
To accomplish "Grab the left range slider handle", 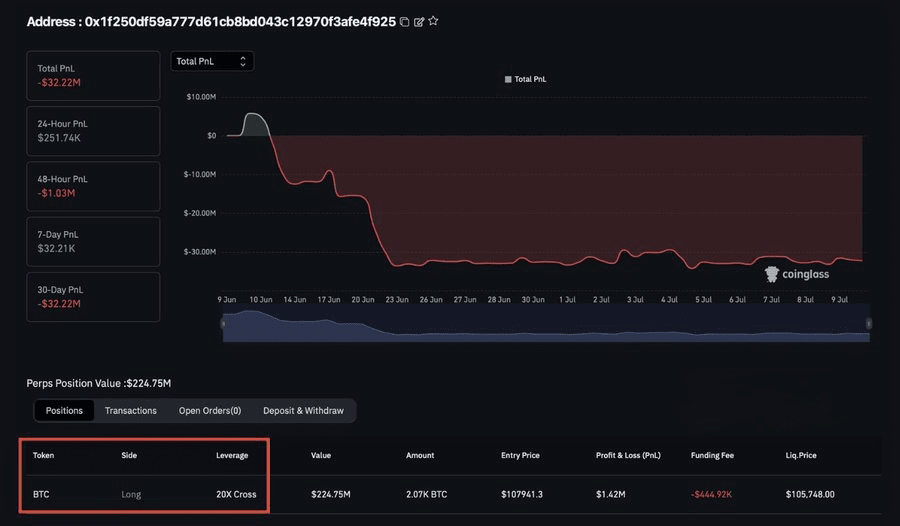I will point(223,324).
